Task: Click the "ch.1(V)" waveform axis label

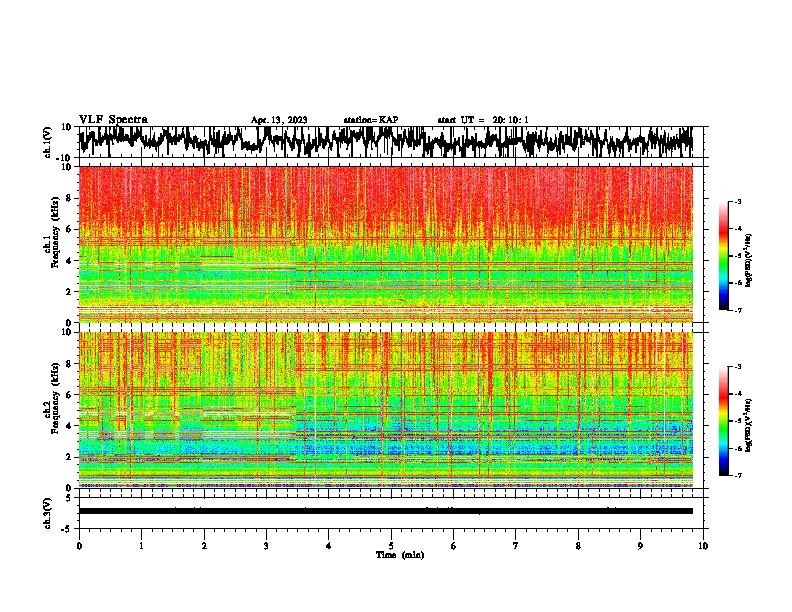Action: pyautogui.click(x=48, y=142)
